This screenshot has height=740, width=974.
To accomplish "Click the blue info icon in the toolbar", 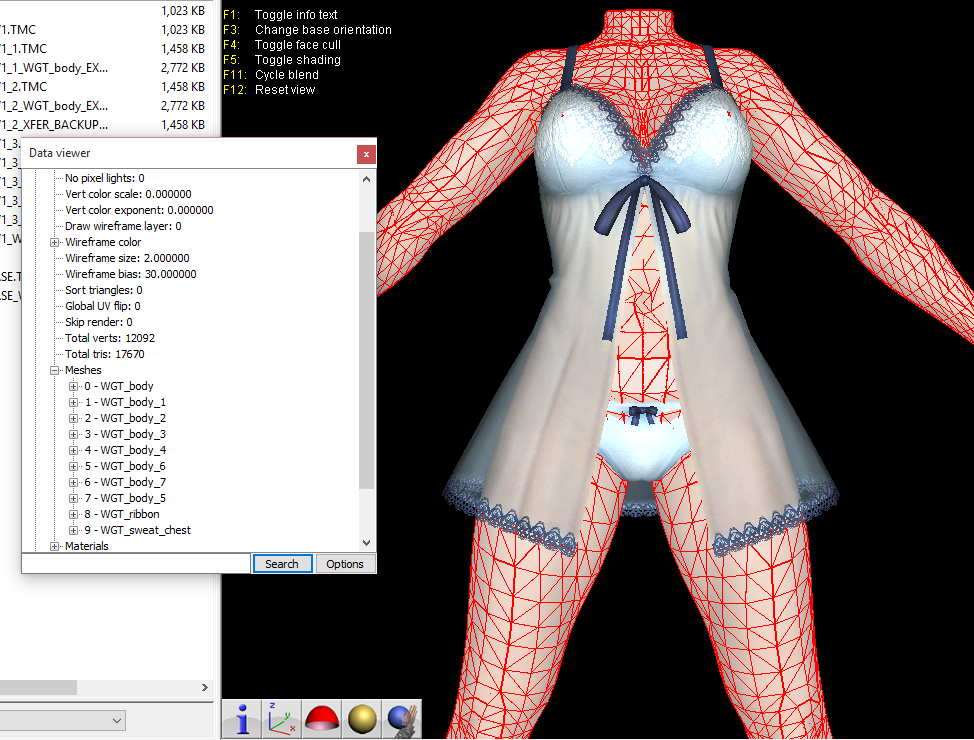I will (242, 719).
